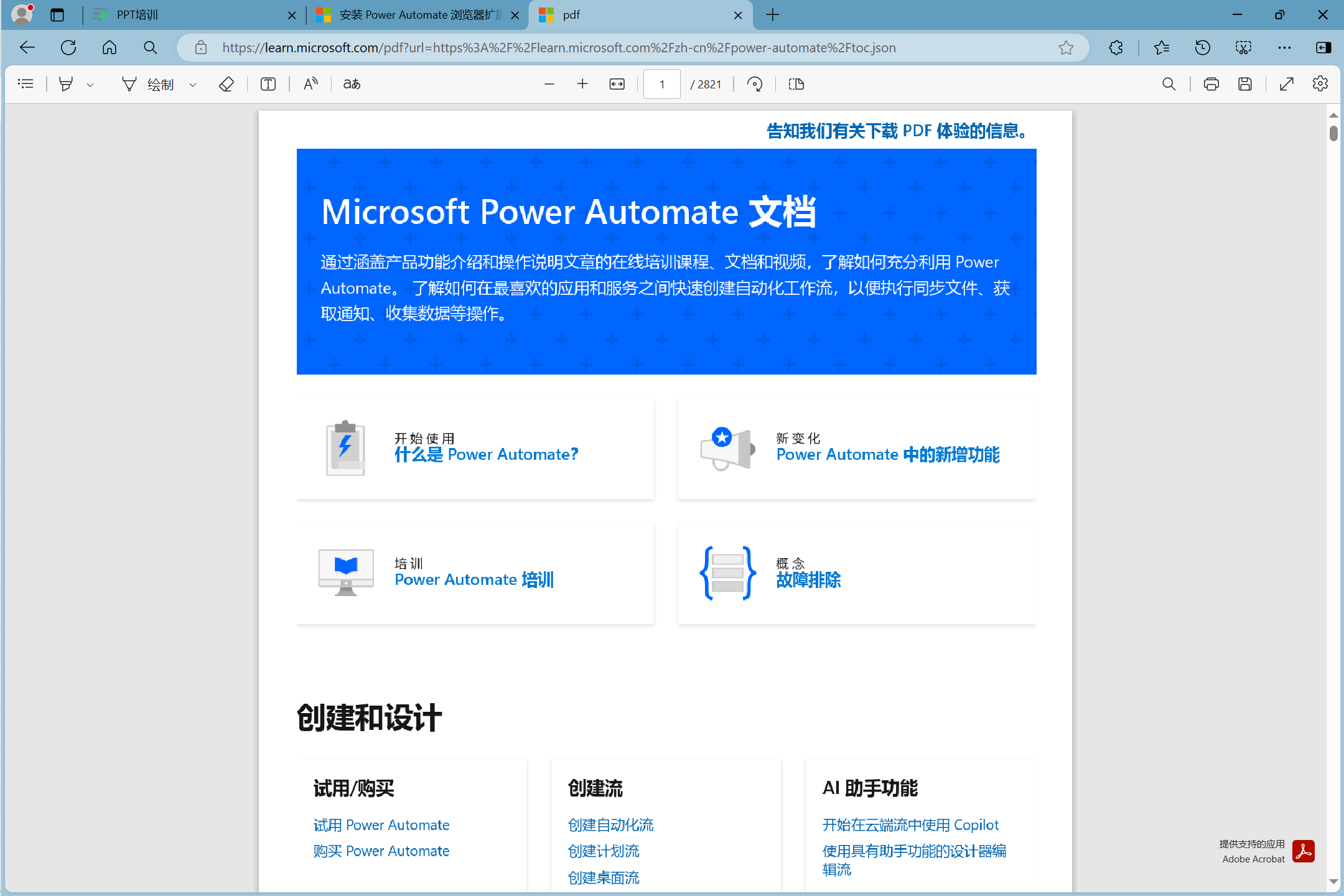1344x896 pixels.
Task: Expand highlight color options arrow
Action: coord(90,85)
